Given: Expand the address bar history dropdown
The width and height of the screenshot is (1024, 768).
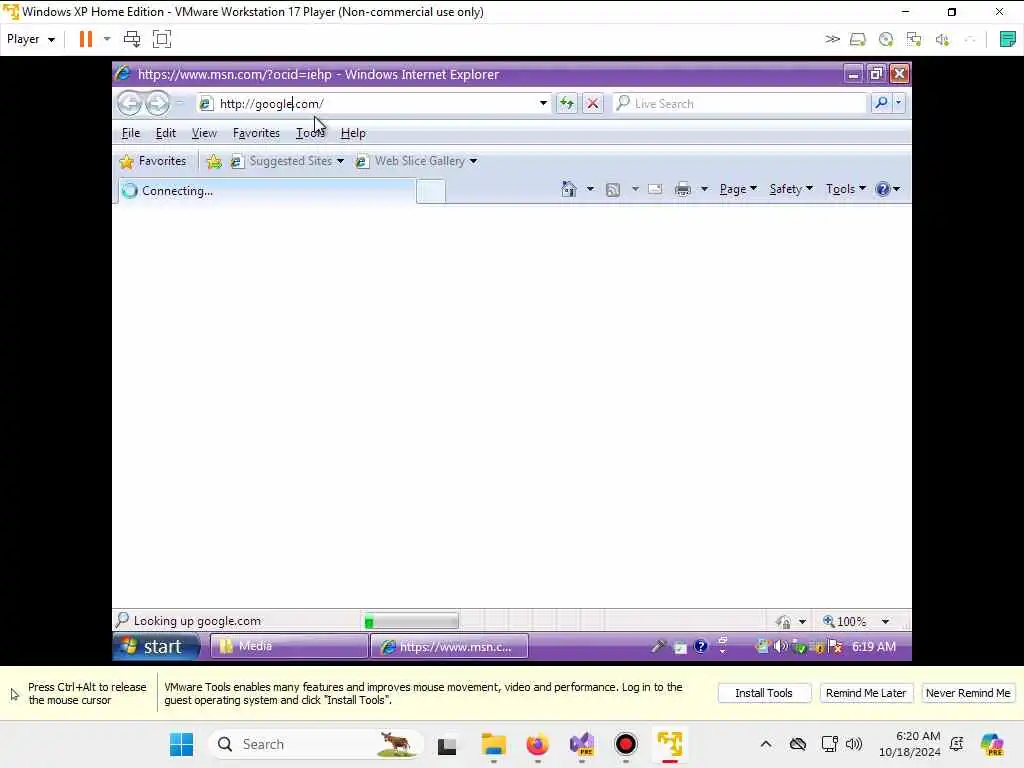Looking at the screenshot, I should [543, 103].
